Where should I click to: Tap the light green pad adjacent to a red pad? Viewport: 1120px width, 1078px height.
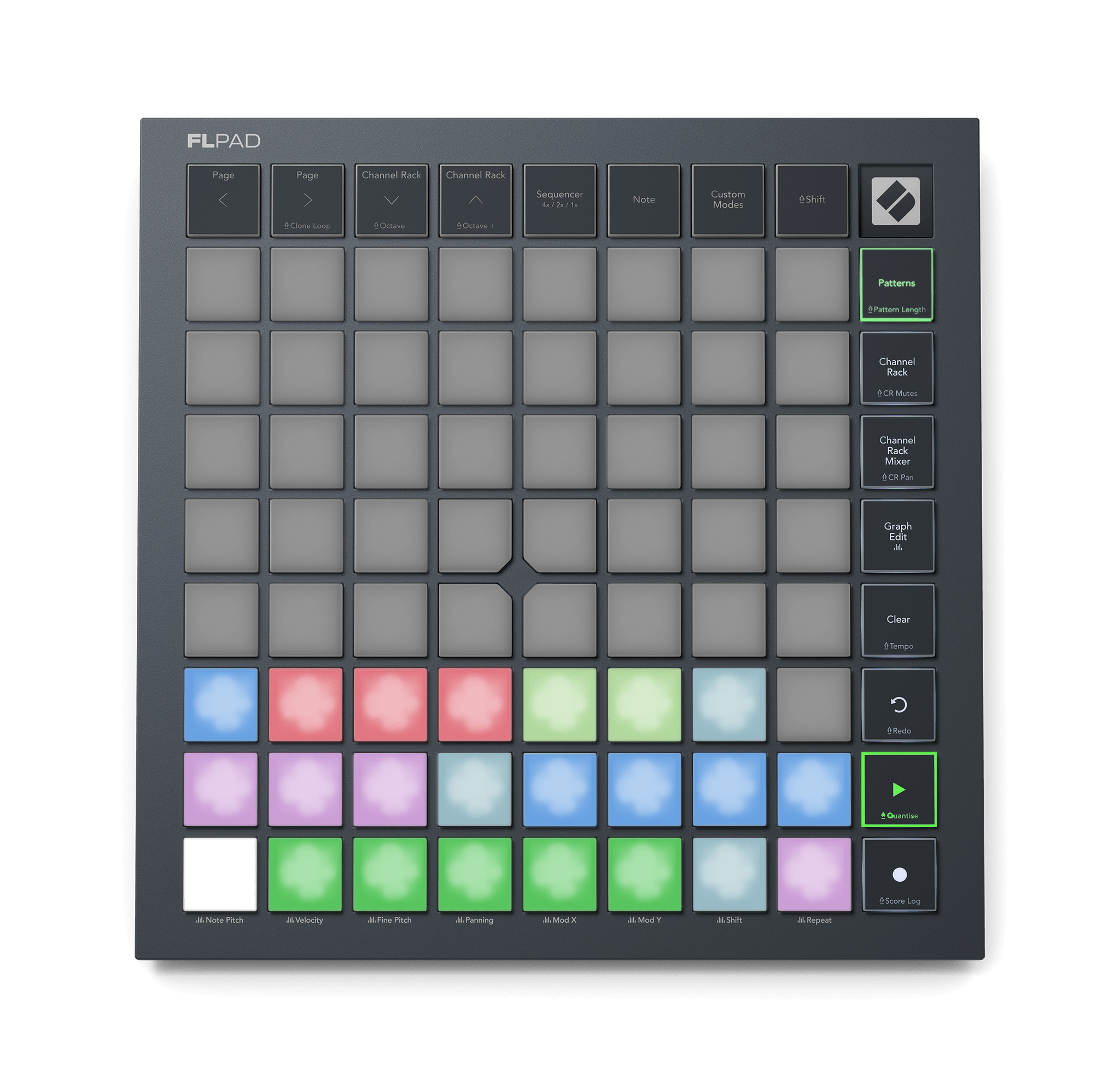coord(559,705)
